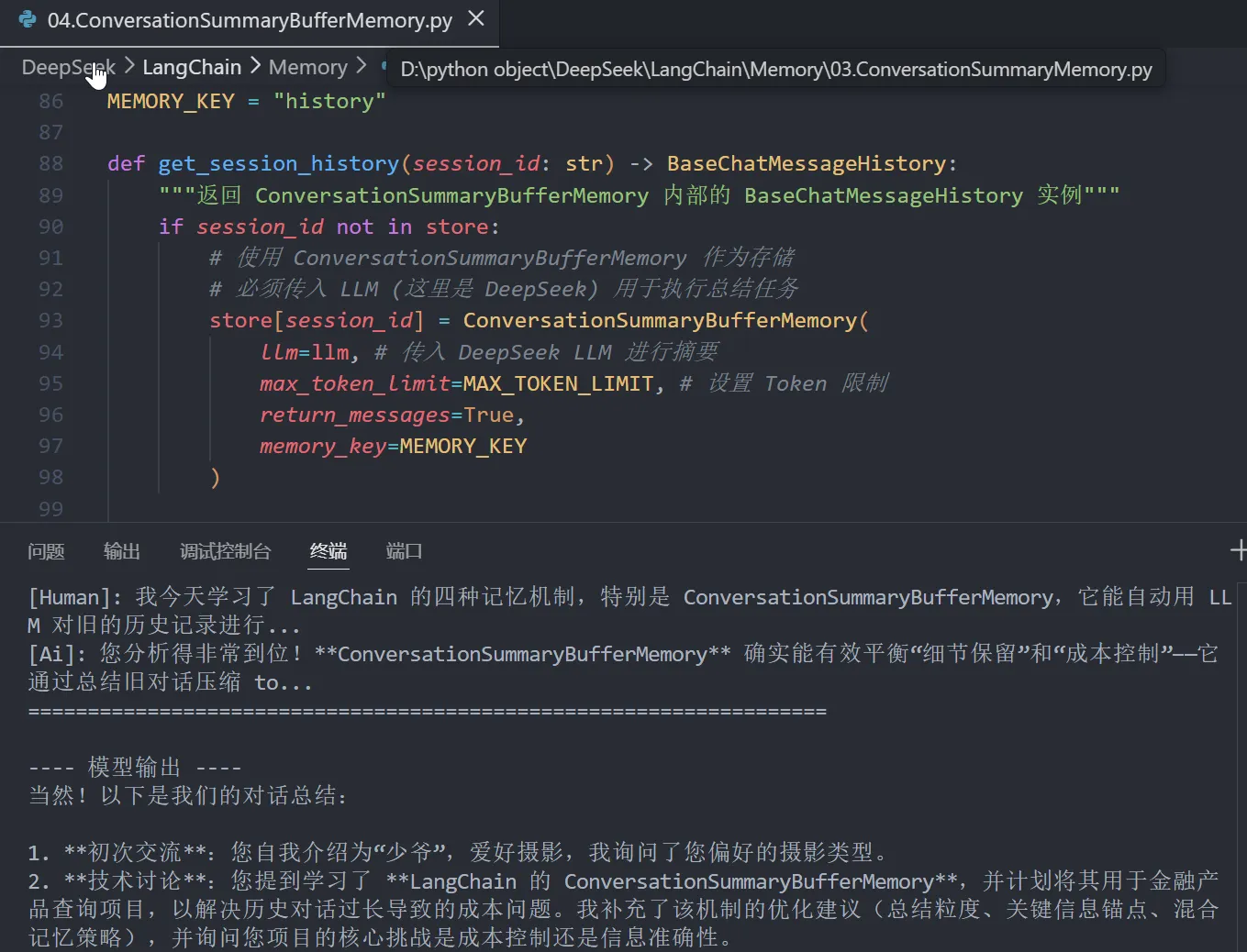This screenshot has height=952, width=1247.
Task: Switch to the 问题 panel tab
Action: (x=46, y=551)
